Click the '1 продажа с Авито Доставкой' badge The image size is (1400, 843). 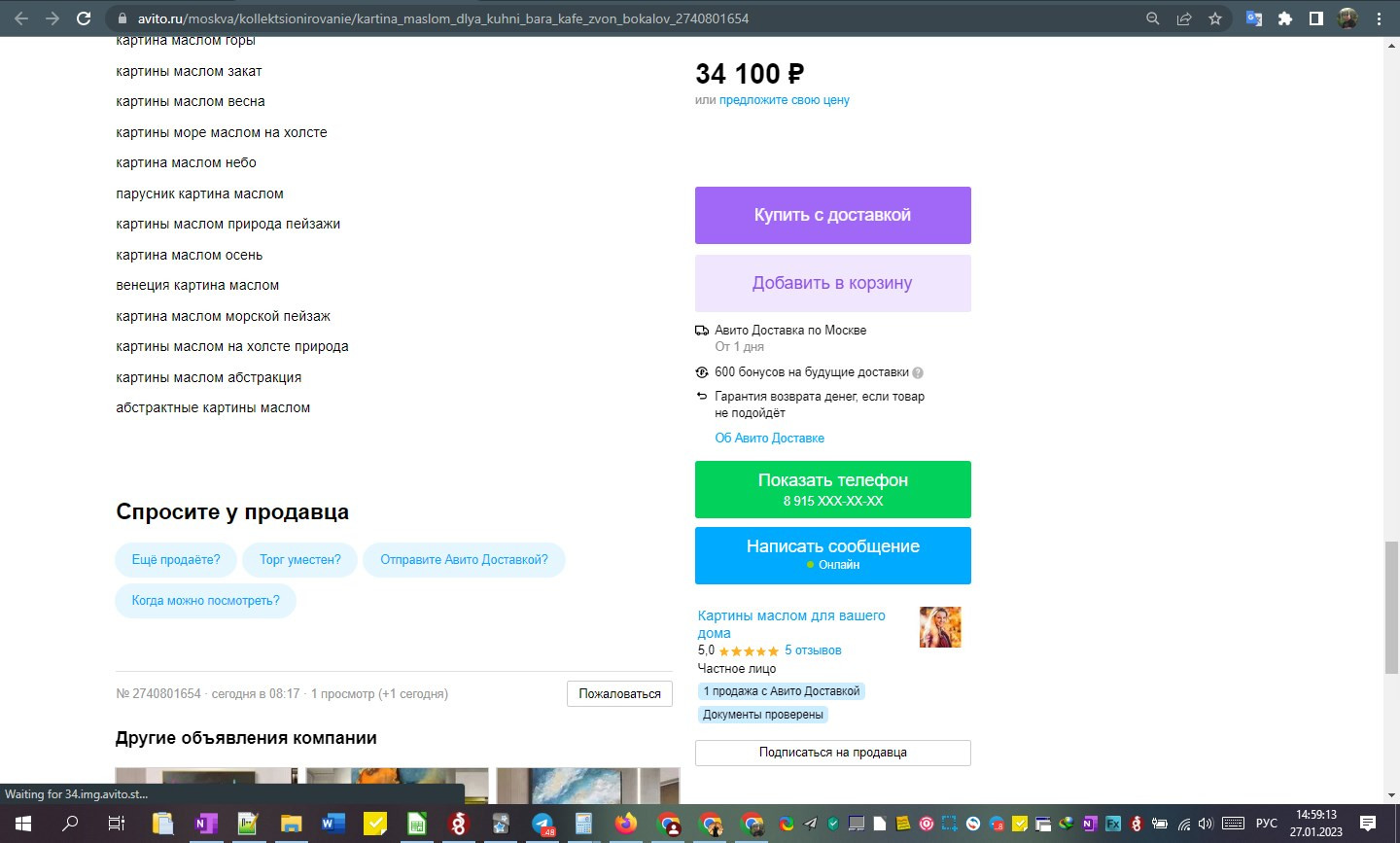coord(782,691)
